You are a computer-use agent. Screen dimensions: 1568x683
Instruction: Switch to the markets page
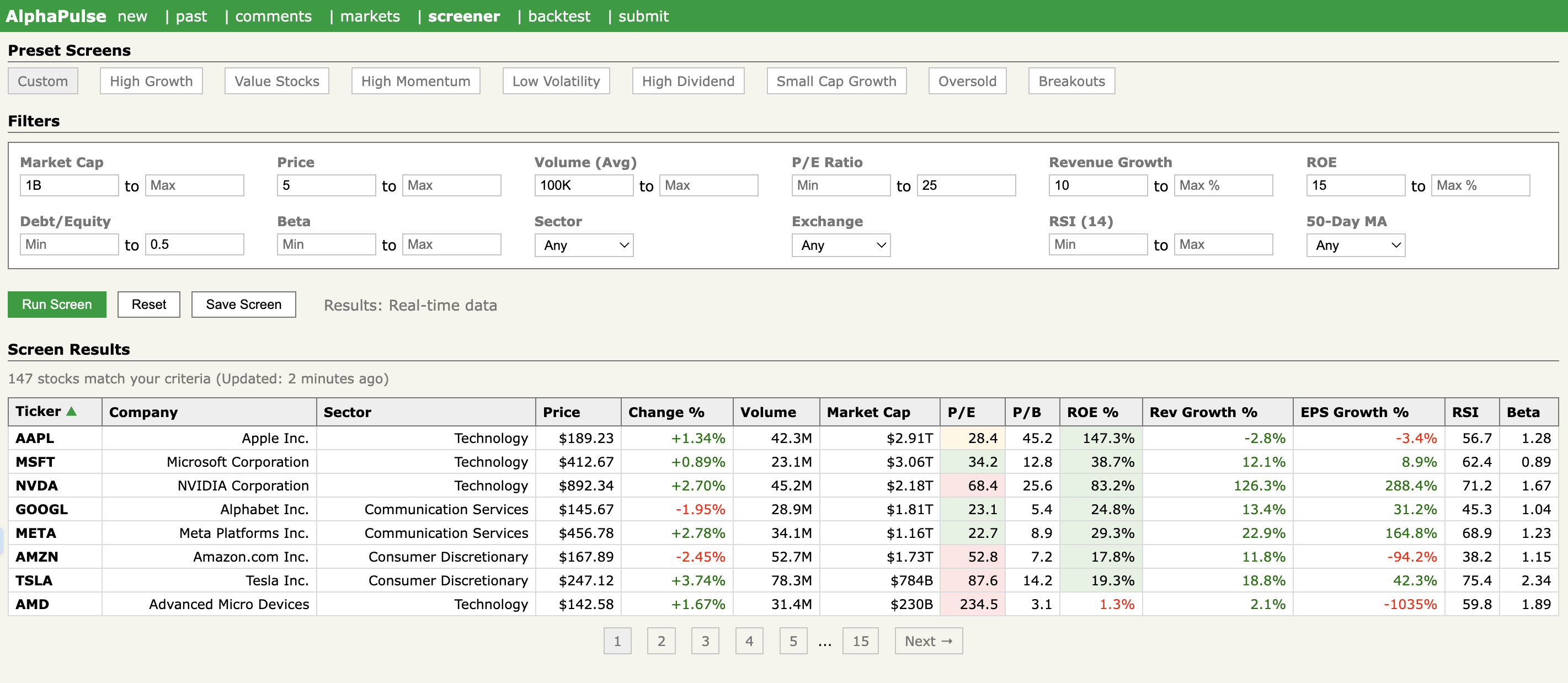point(370,17)
